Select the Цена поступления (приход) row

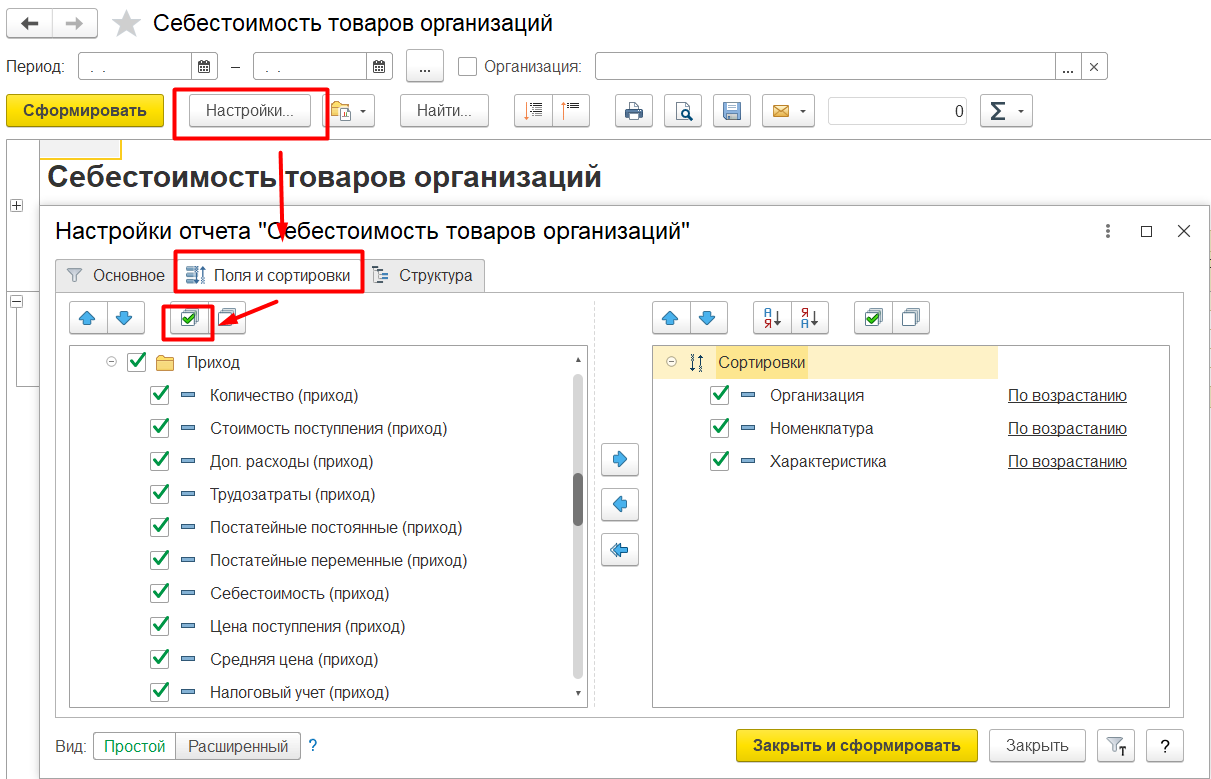320,627
